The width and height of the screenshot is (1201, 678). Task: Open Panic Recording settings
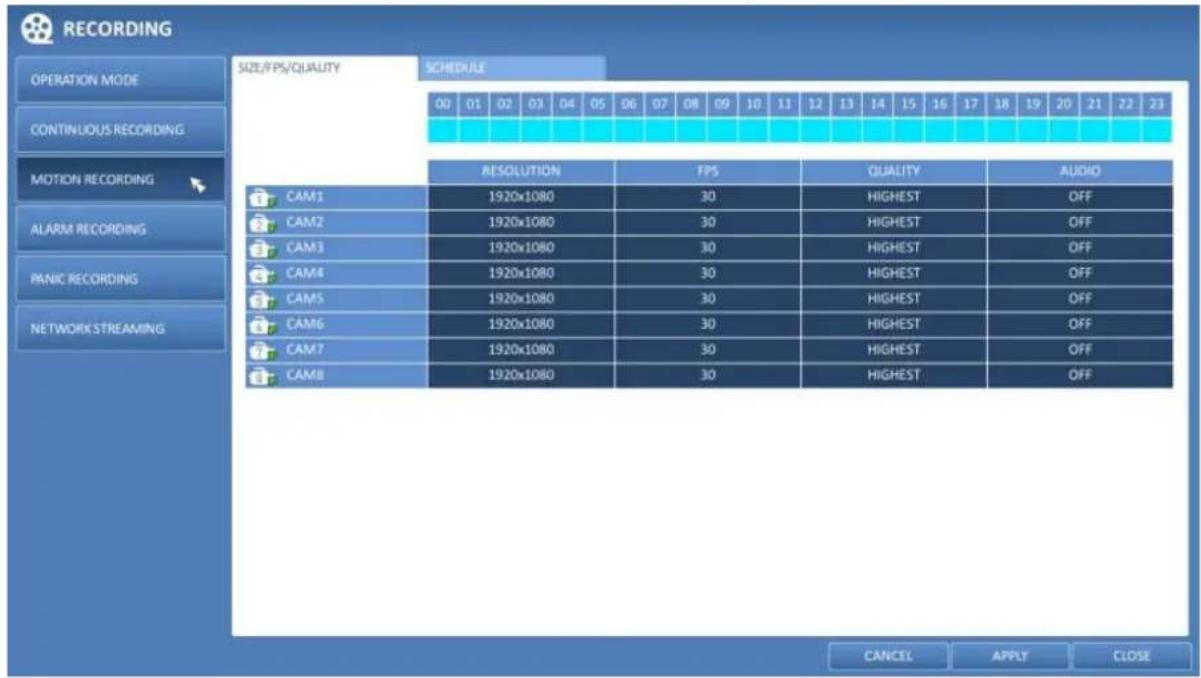121,279
